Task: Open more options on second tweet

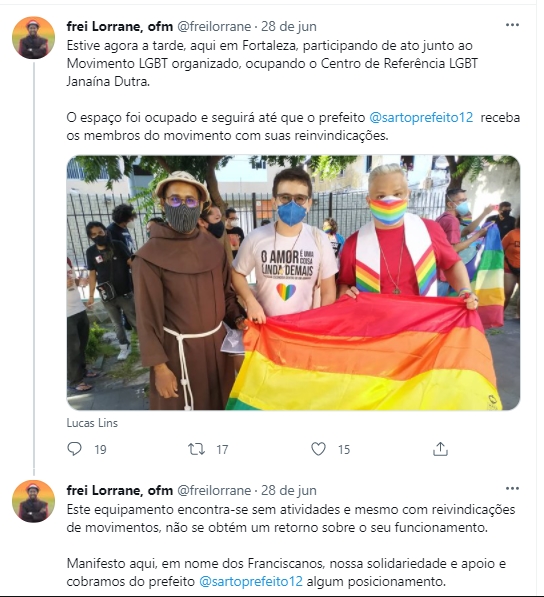Action: (x=512, y=489)
